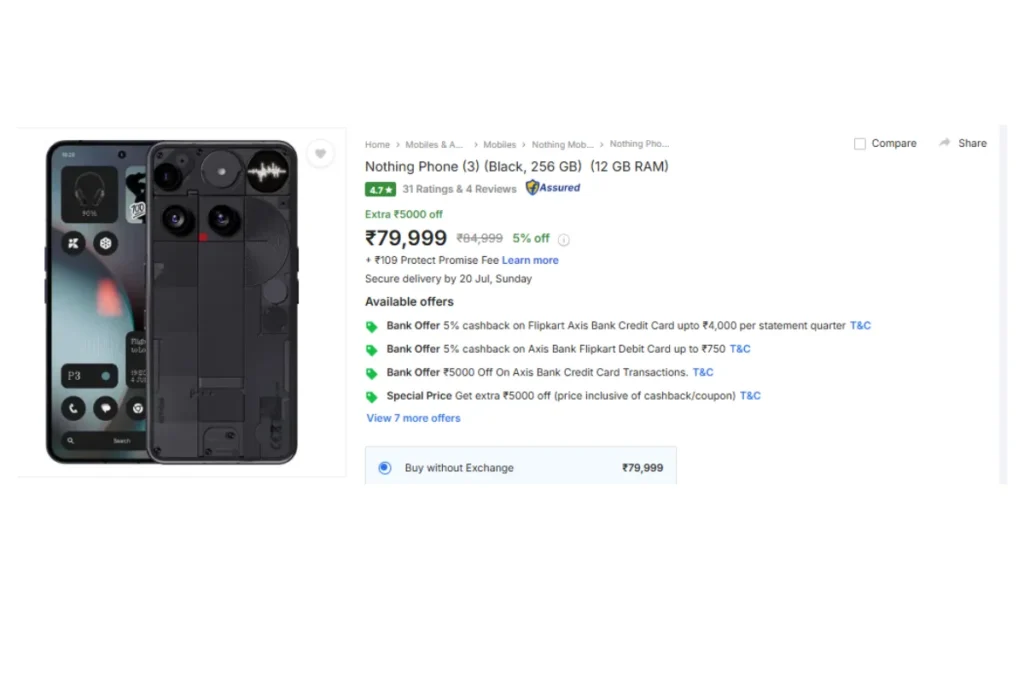Click the green 4.7 star rating badge

tap(380, 190)
